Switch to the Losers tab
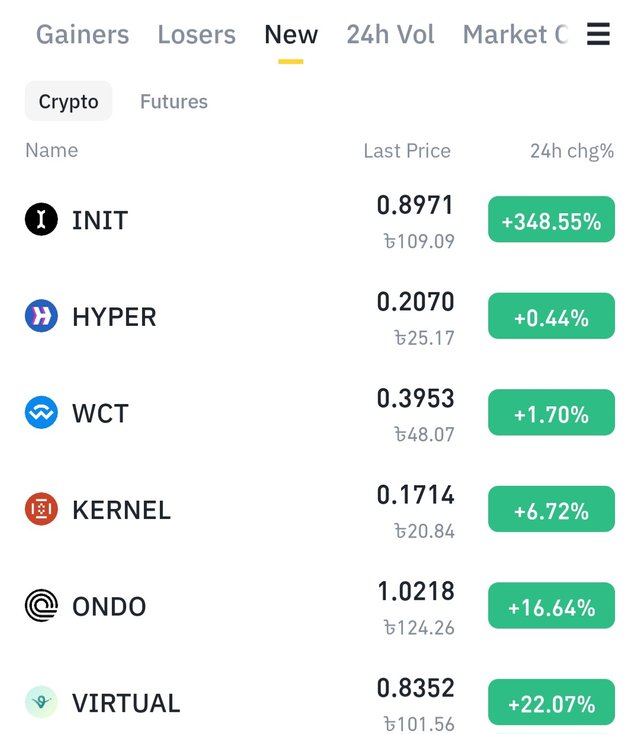640x734 pixels. pos(197,35)
